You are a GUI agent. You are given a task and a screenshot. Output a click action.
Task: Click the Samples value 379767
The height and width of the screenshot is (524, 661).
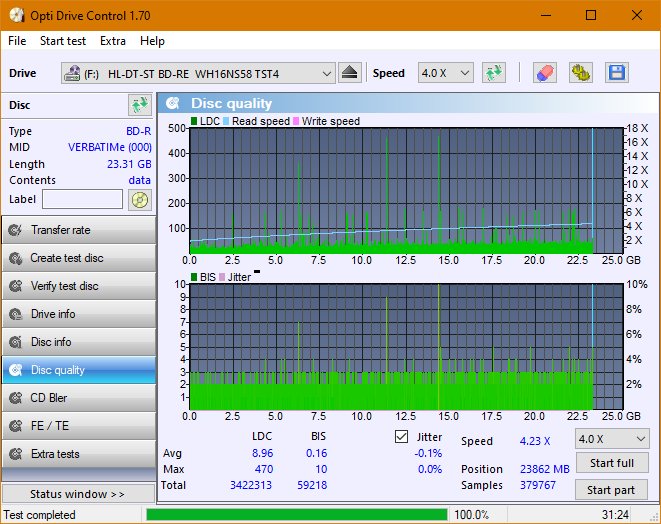click(x=537, y=485)
